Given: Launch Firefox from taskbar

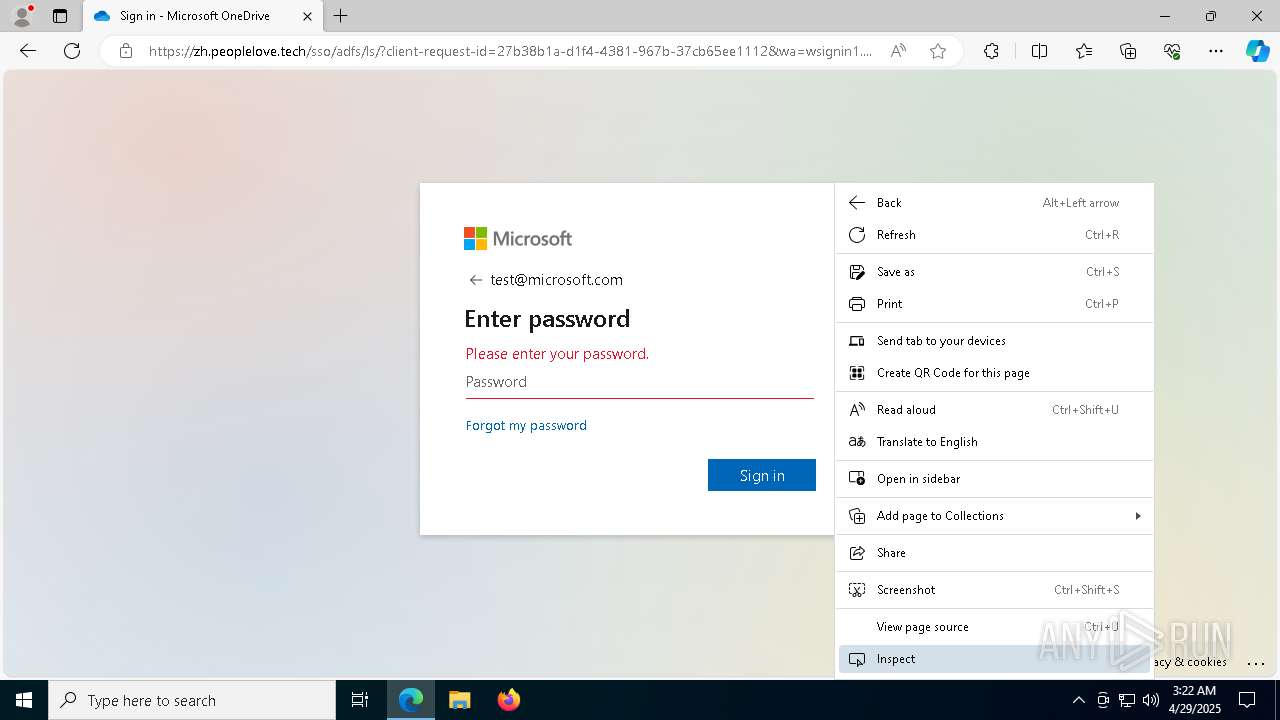Looking at the screenshot, I should click(508, 700).
